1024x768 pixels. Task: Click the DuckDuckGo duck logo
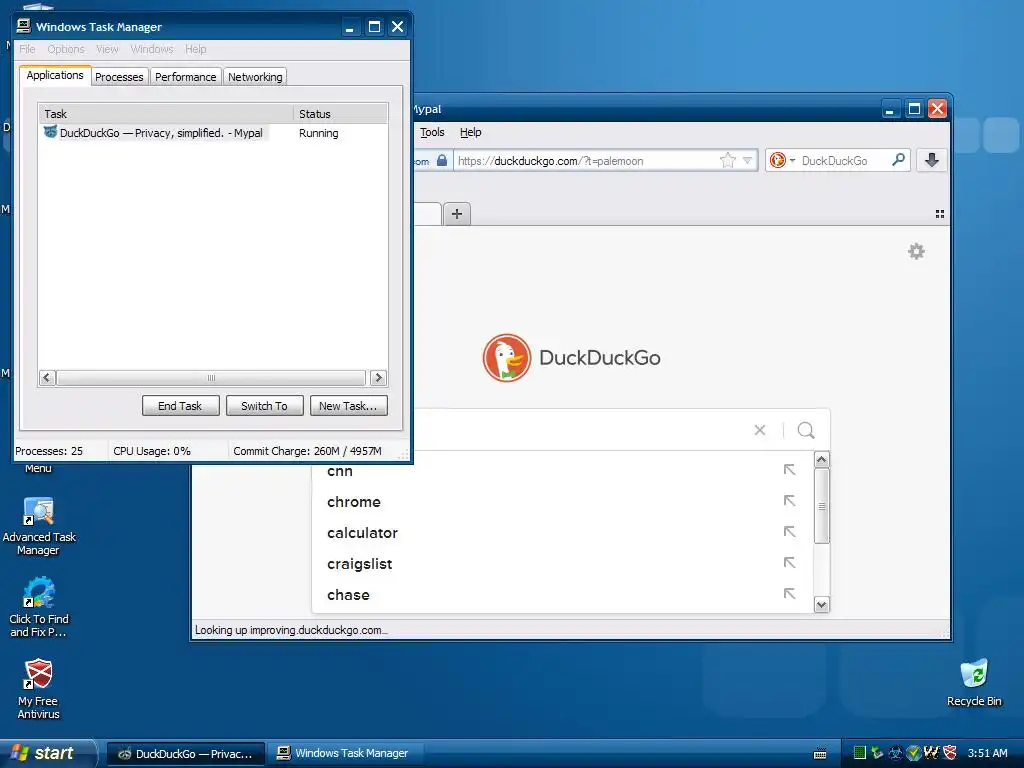click(x=507, y=358)
